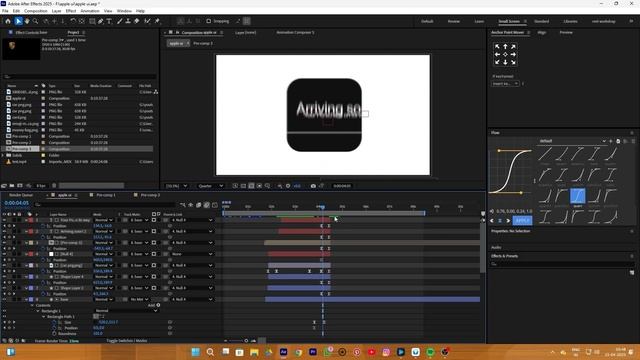This screenshot has width=640, height=360.
Task: Click the APPLY button in Flow panel
Action: [522, 220]
